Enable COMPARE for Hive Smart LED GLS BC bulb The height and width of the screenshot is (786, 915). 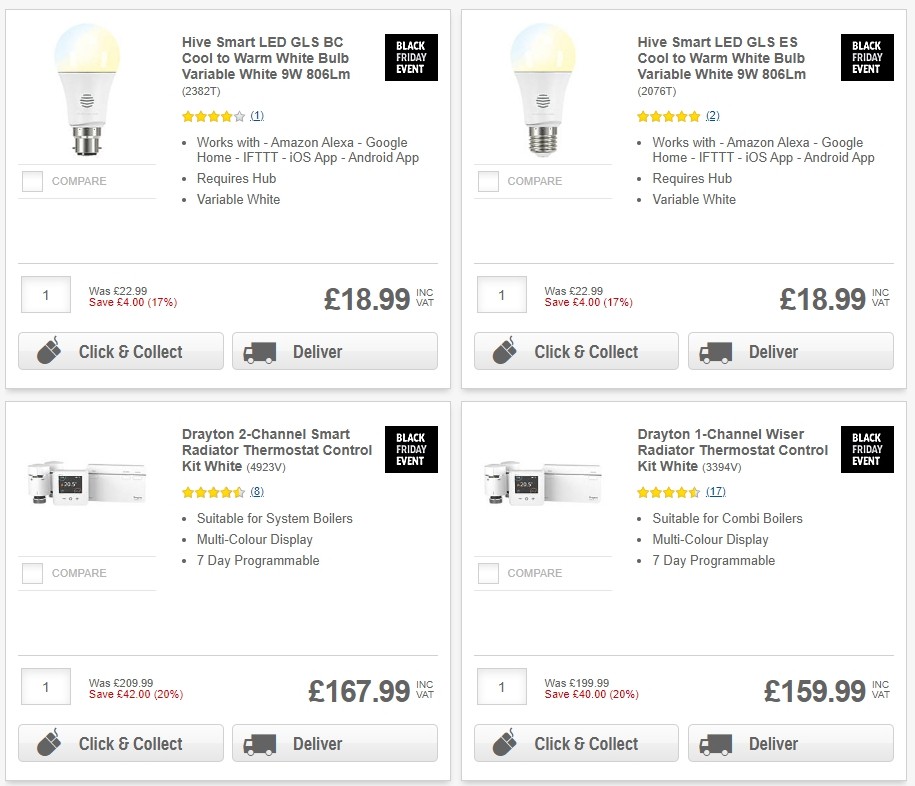point(32,181)
